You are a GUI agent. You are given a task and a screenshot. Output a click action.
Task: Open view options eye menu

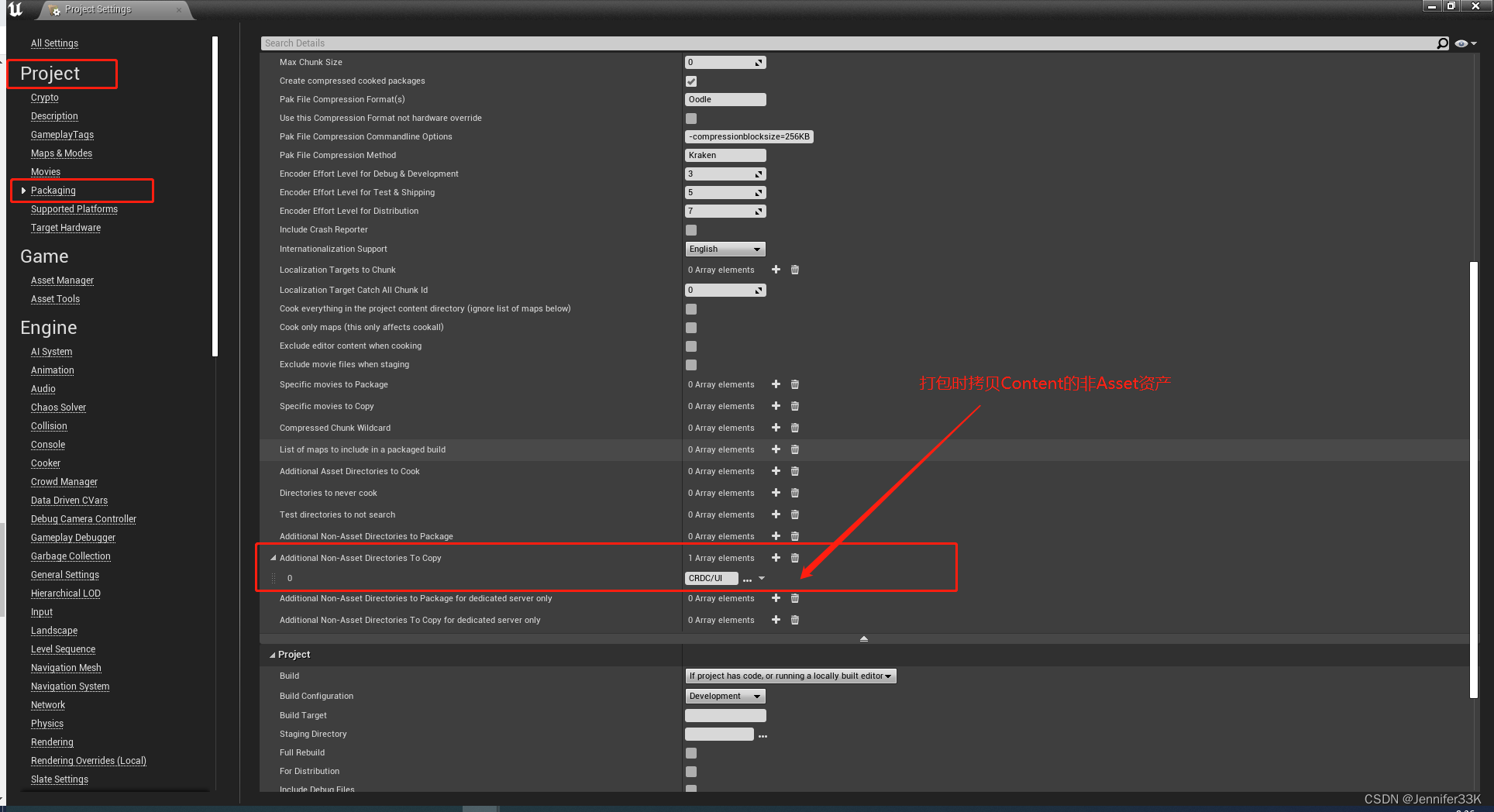coord(1465,43)
